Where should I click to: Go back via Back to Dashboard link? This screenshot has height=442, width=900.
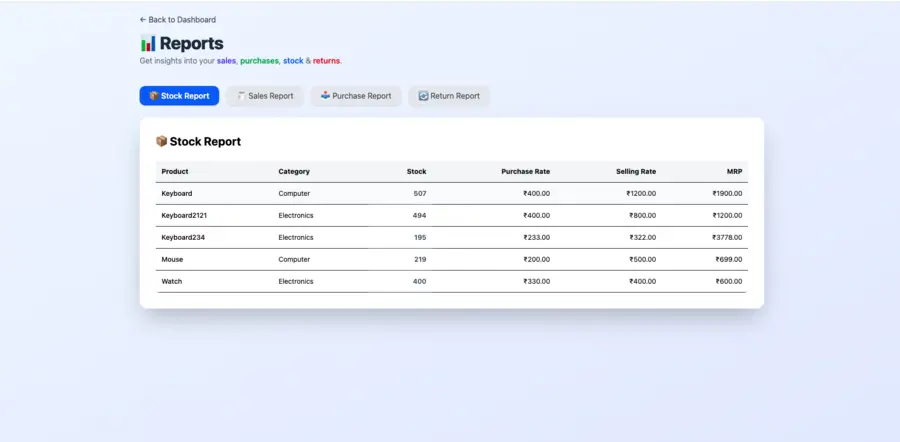click(x=178, y=20)
